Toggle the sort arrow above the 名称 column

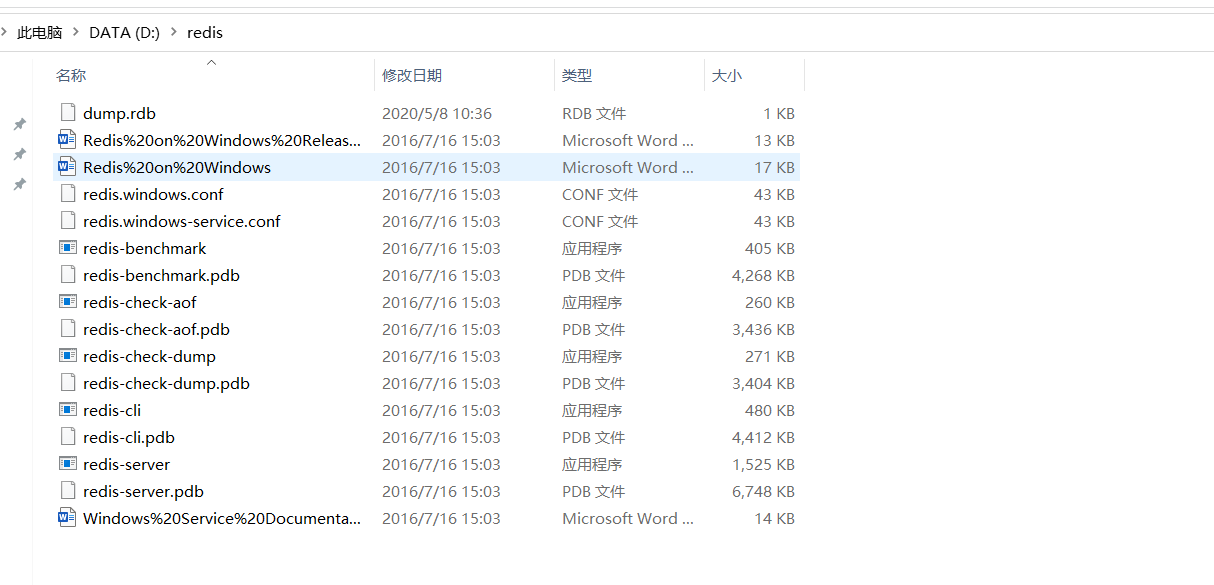pos(211,63)
